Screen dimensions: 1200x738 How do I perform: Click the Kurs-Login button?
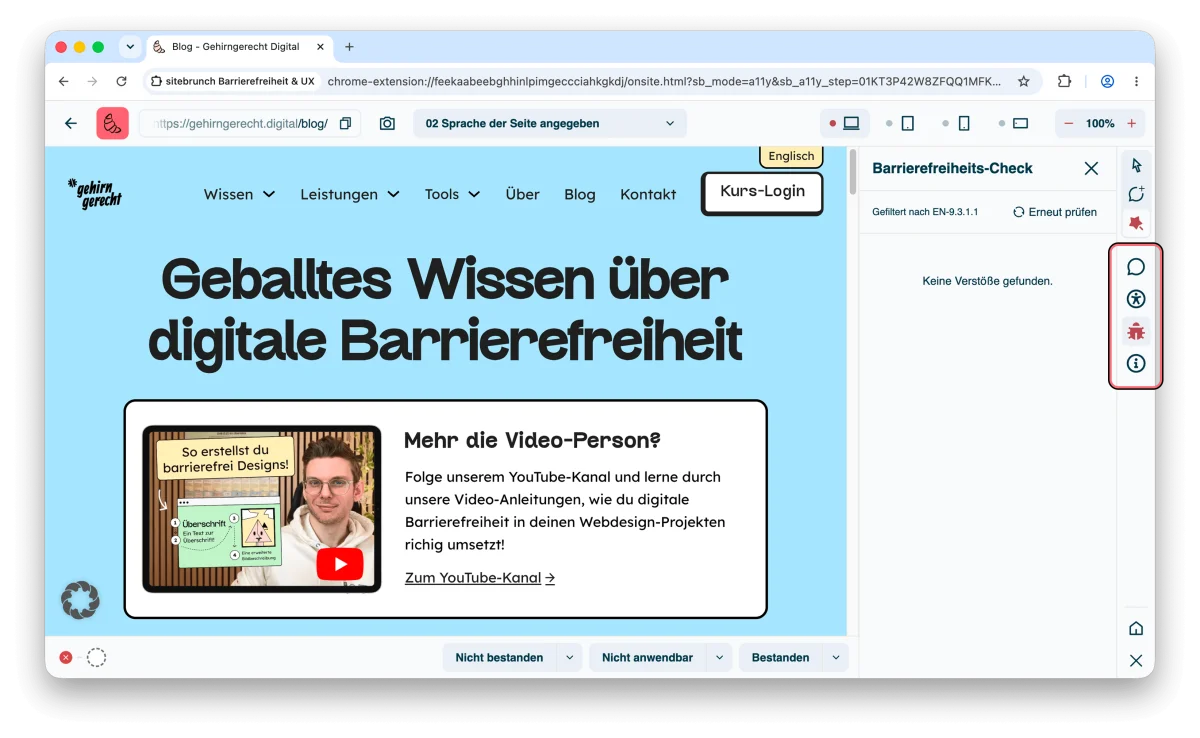point(762,193)
